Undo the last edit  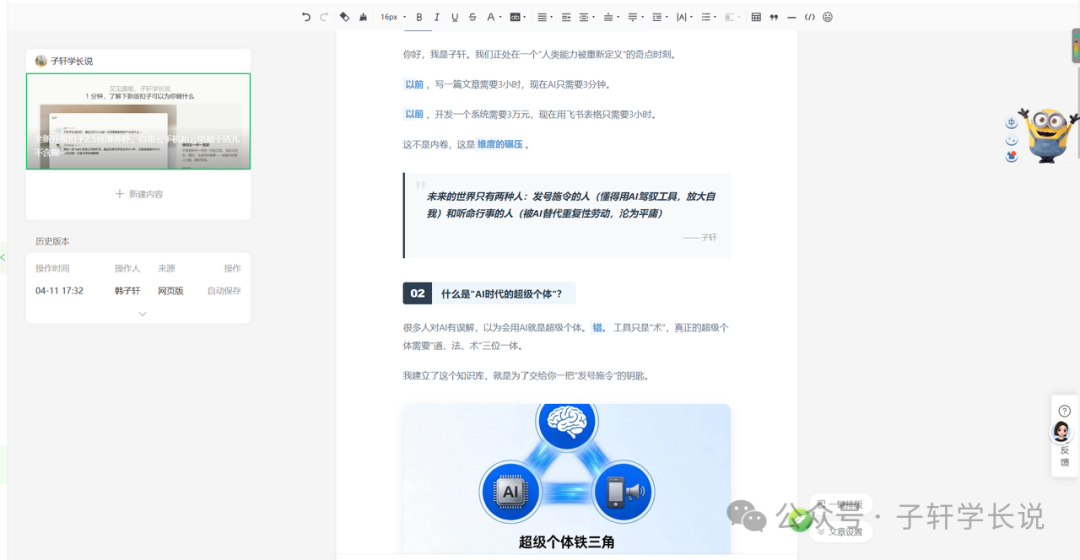point(306,17)
